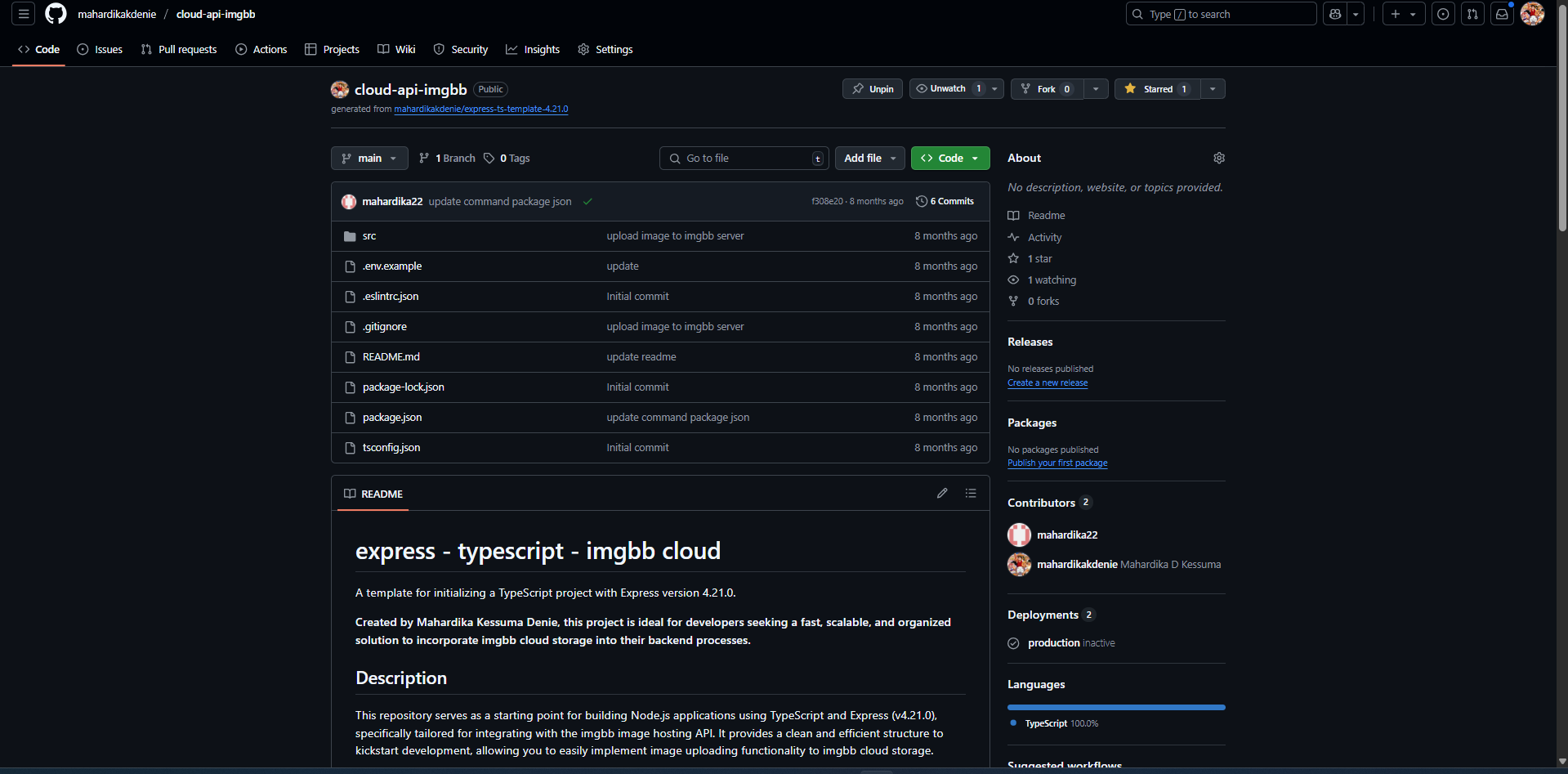Open the hamburger navigation menu
1568x774 pixels.
click(x=24, y=14)
